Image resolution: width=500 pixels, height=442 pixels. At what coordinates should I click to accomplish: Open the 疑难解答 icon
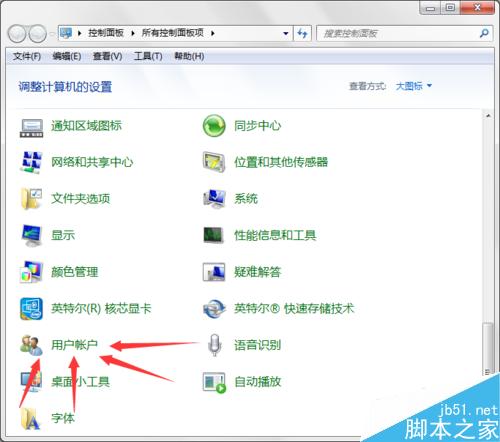point(214,272)
